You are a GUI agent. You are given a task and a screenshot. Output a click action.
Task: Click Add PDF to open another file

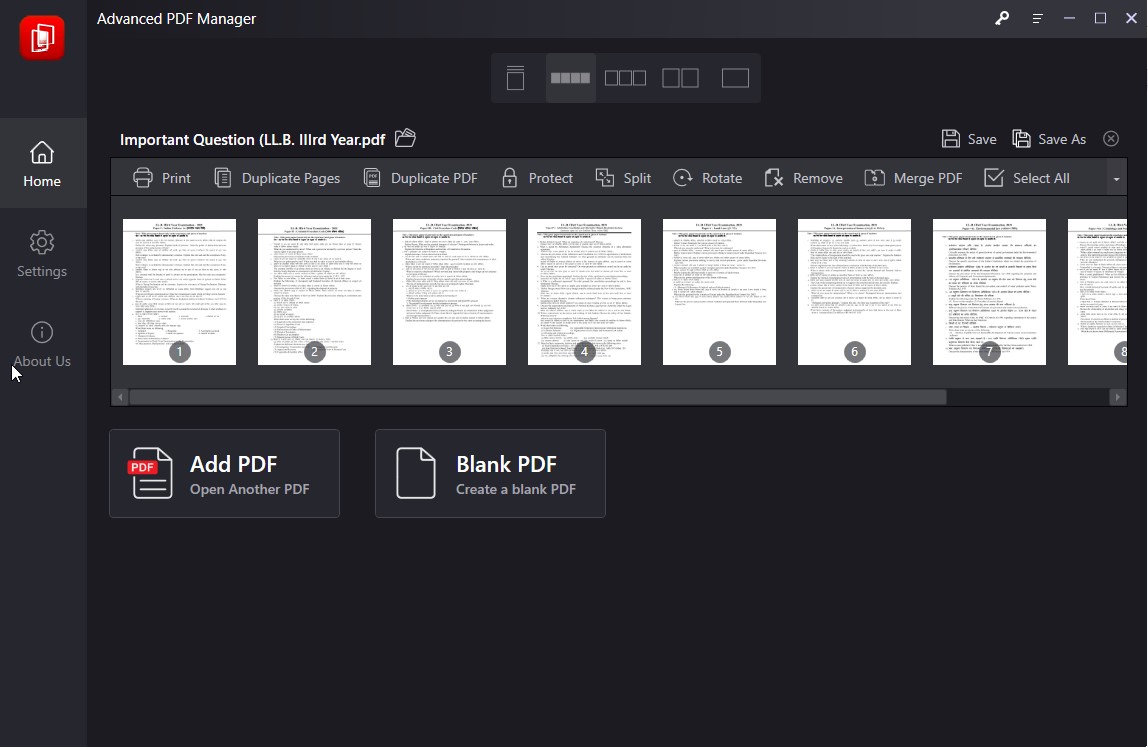[224, 473]
